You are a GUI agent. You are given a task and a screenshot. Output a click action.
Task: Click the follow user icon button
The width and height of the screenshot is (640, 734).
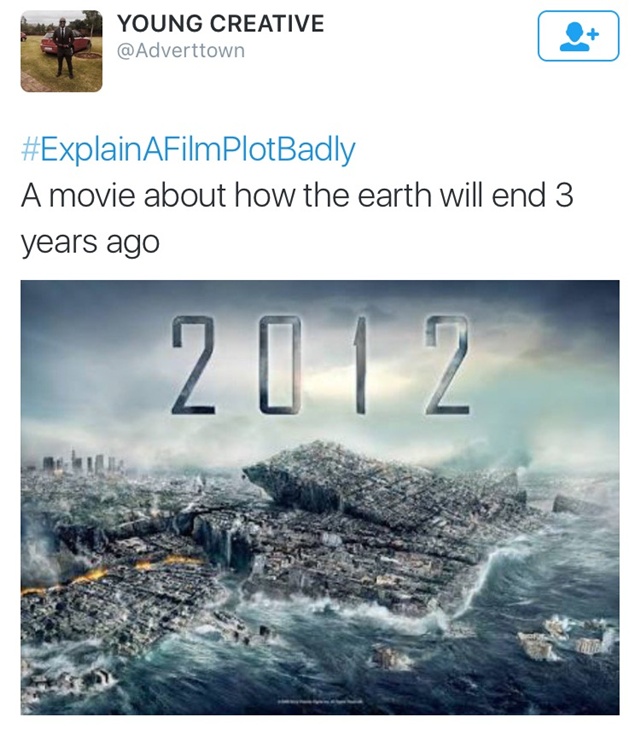578,36
